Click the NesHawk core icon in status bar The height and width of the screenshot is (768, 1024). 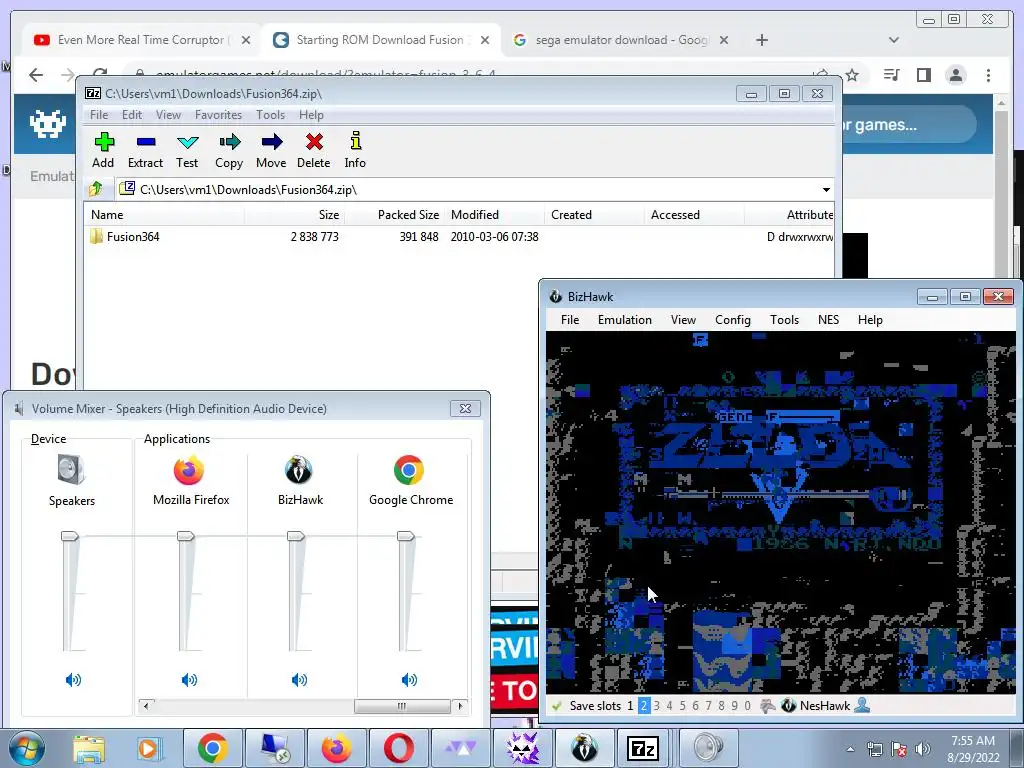pyautogui.click(x=788, y=706)
